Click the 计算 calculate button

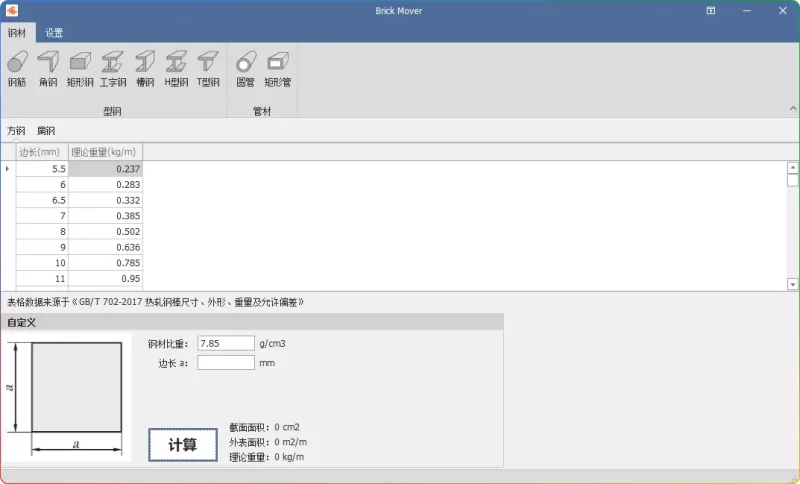(183, 445)
